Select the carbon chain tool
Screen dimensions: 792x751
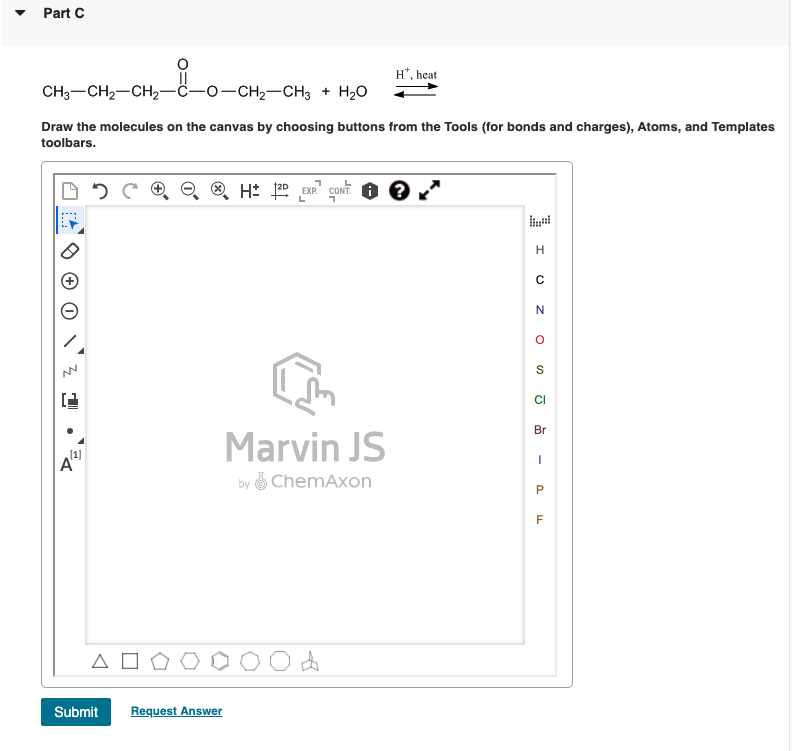[70, 371]
